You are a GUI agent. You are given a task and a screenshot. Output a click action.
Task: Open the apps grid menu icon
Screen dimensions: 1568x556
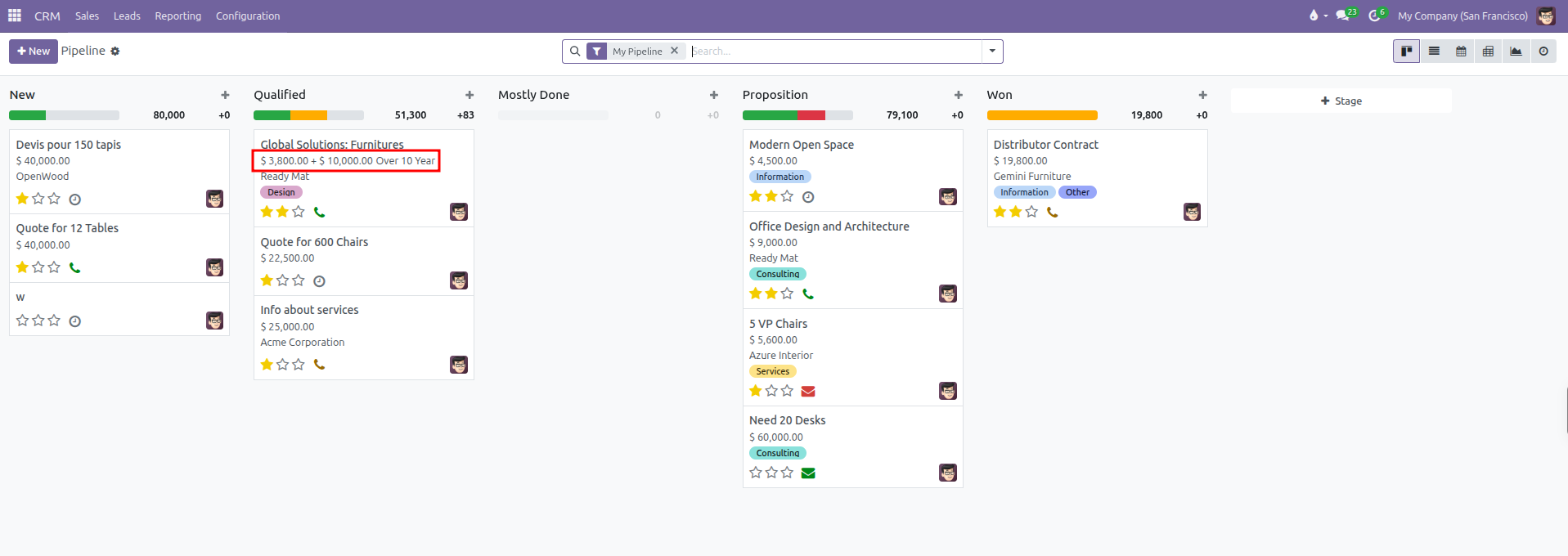tap(15, 16)
